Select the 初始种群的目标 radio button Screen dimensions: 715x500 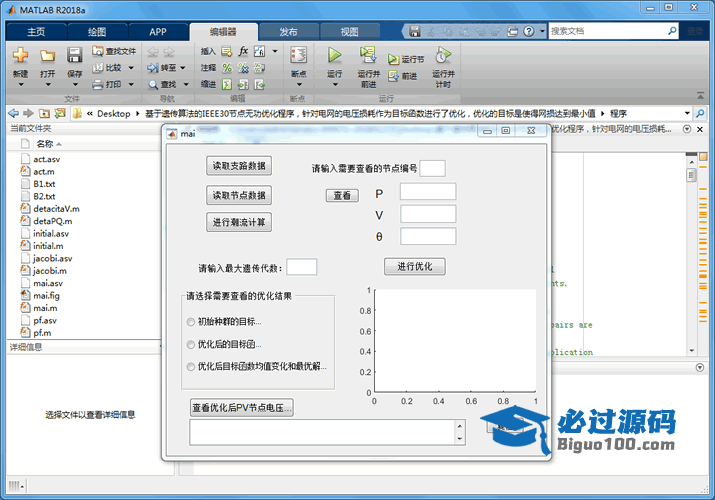coord(191,322)
